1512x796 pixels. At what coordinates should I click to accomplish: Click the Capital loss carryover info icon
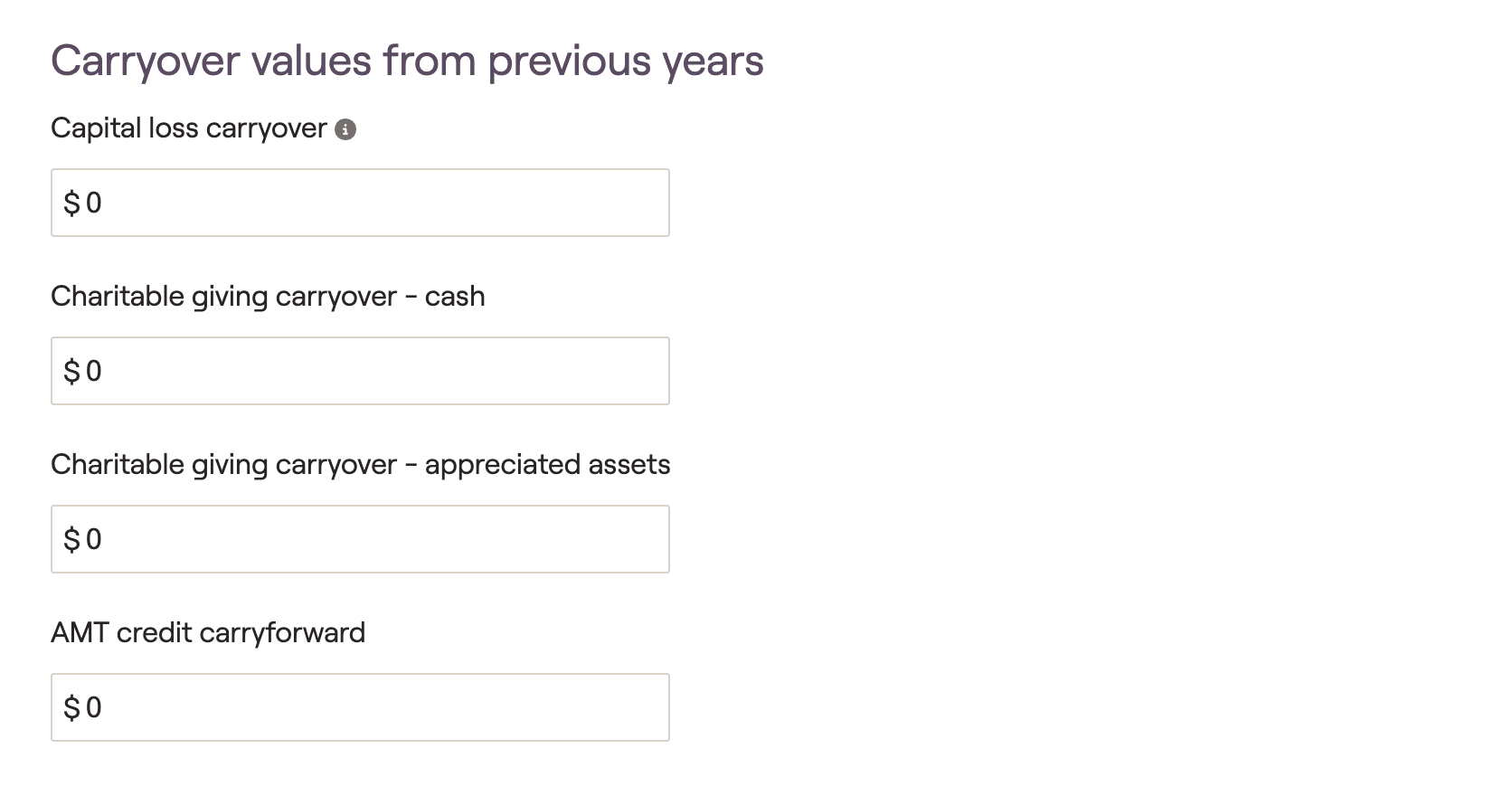[x=345, y=129]
